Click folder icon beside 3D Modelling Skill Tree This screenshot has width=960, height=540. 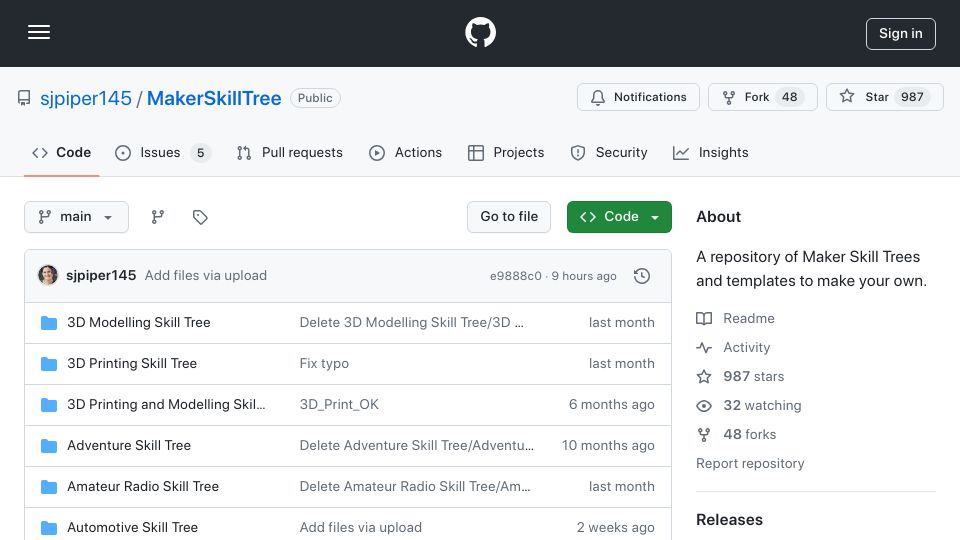(x=48, y=323)
